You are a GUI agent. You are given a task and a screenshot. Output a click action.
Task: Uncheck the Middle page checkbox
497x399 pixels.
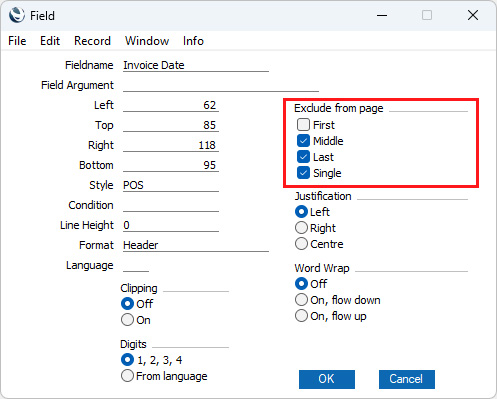[x=303, y=141]
